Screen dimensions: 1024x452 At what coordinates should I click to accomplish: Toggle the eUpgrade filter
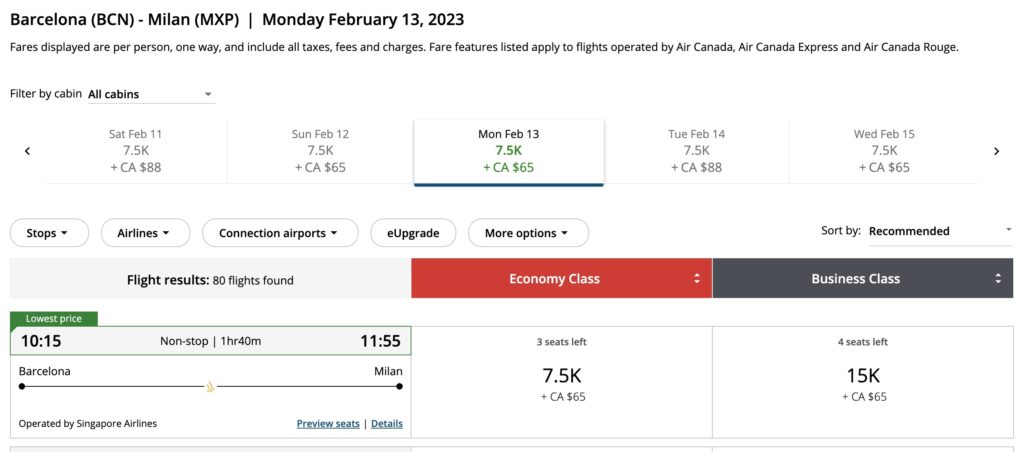tap(413, 233)
